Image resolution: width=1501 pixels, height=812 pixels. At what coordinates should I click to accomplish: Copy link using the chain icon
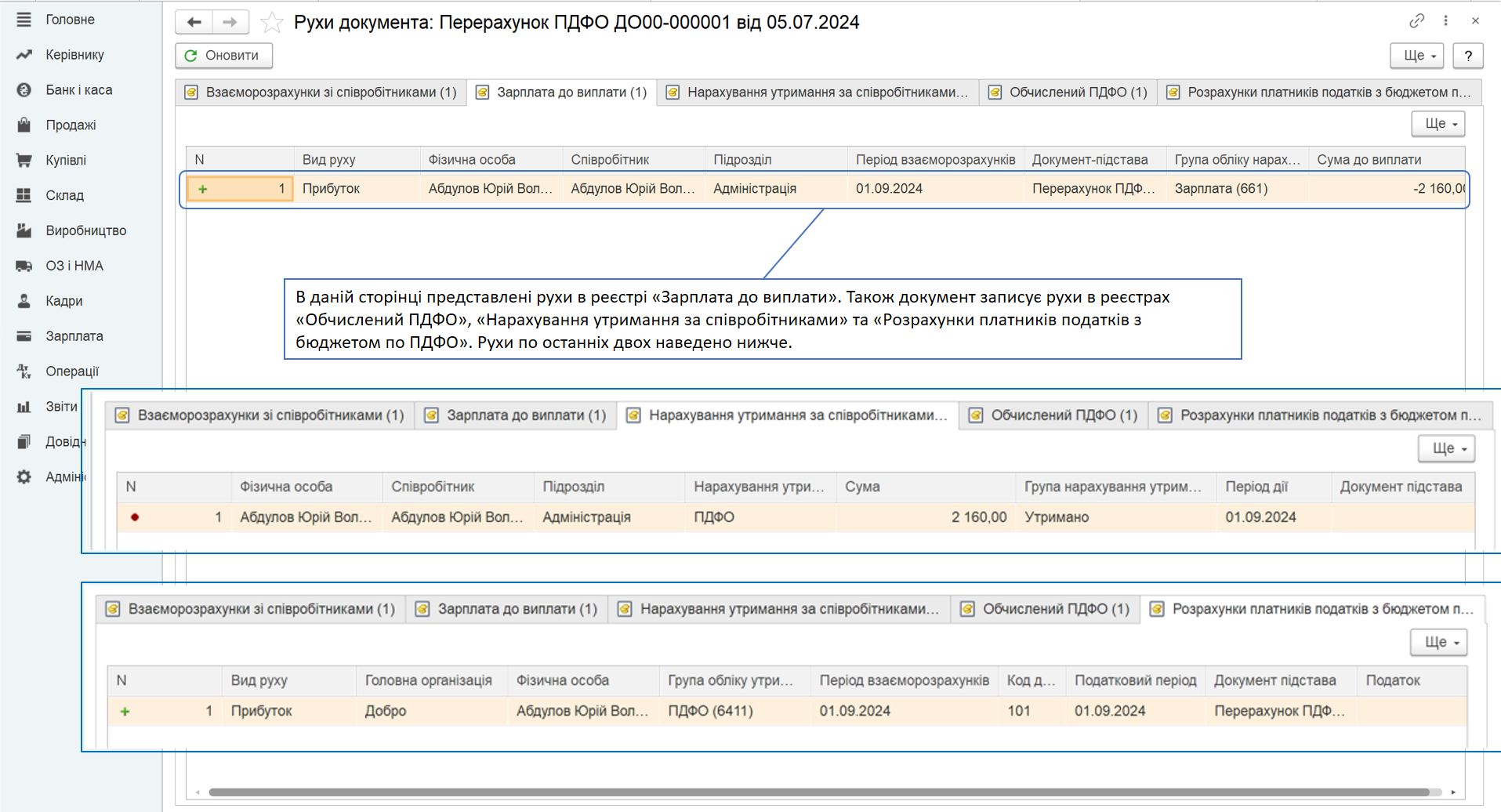click(1416, 21)
